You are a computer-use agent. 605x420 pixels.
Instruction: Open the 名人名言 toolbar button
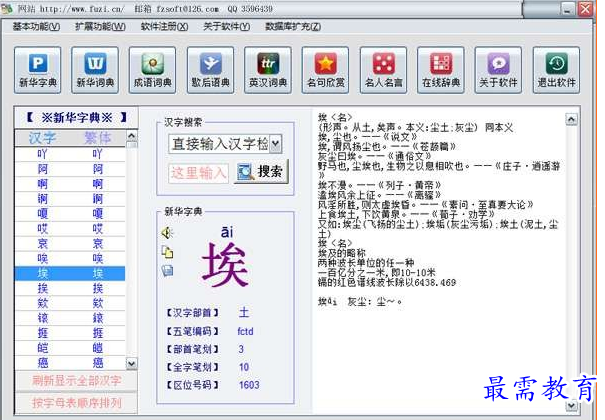tap(383, 70)
